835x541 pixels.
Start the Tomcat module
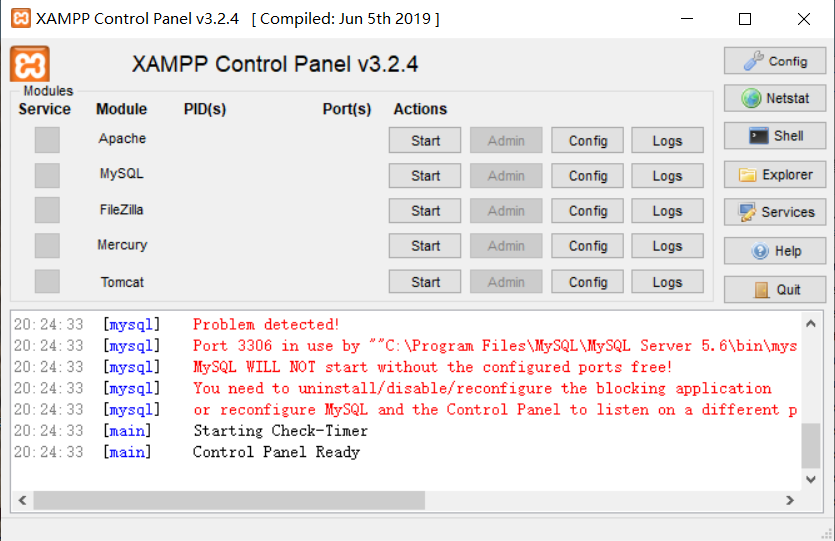pos(425,281)
